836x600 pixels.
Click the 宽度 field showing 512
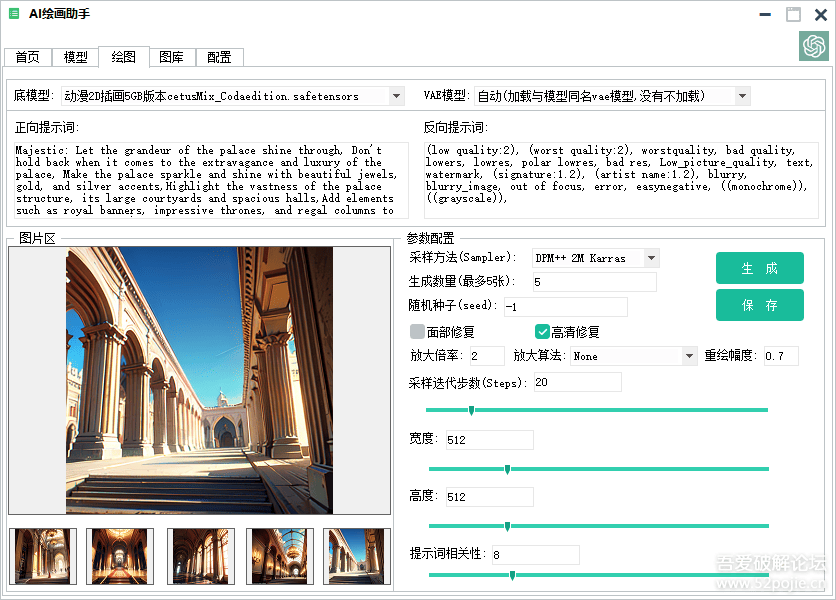click(489, 440)
